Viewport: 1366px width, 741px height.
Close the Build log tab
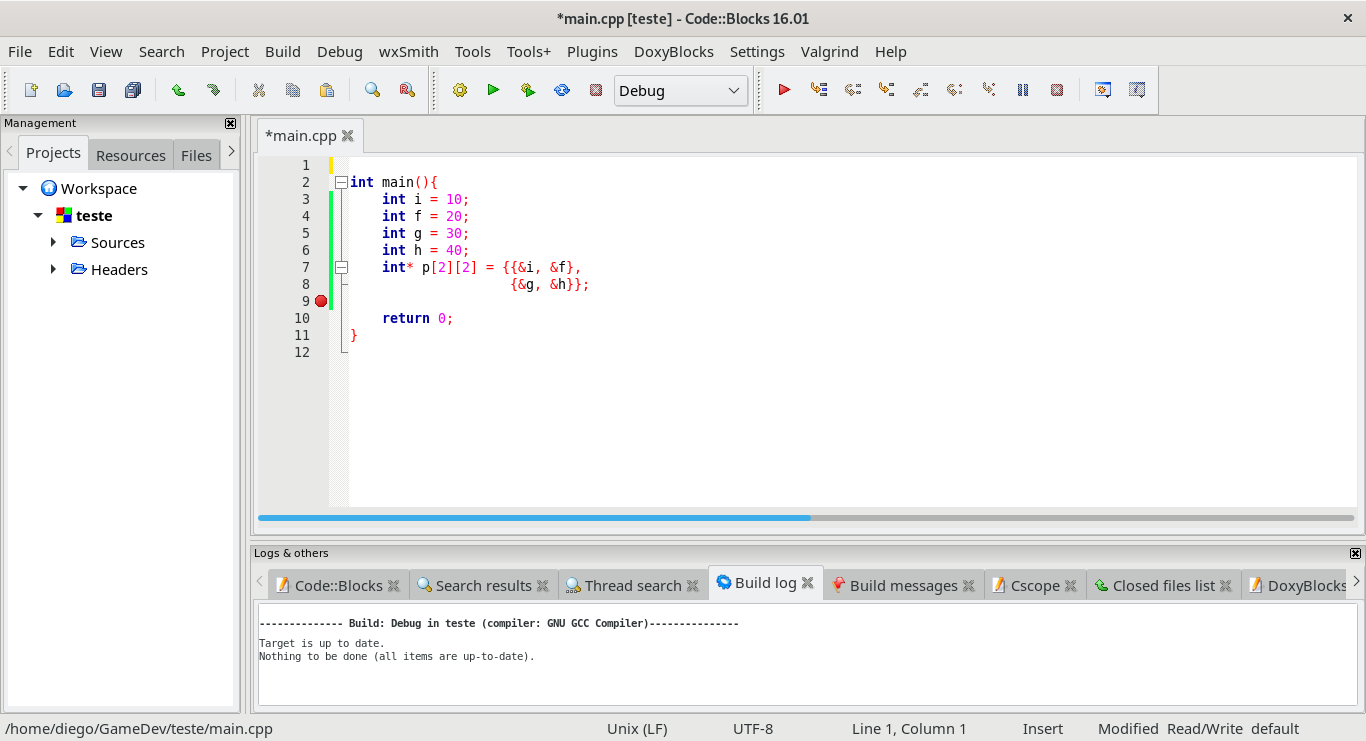pos(808,583)
